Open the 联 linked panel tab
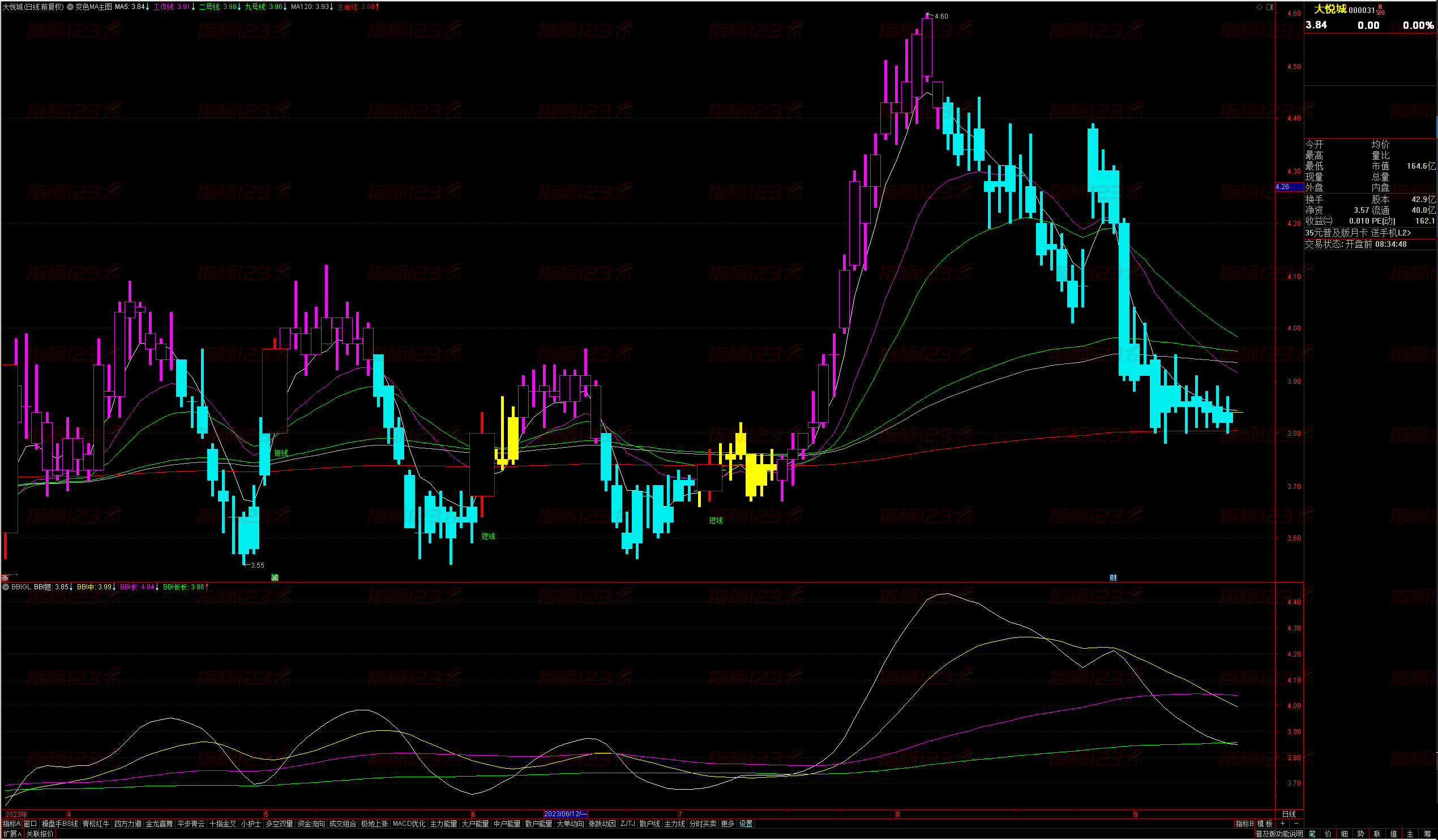1438x840 pixels. [x=1377, y=834]
